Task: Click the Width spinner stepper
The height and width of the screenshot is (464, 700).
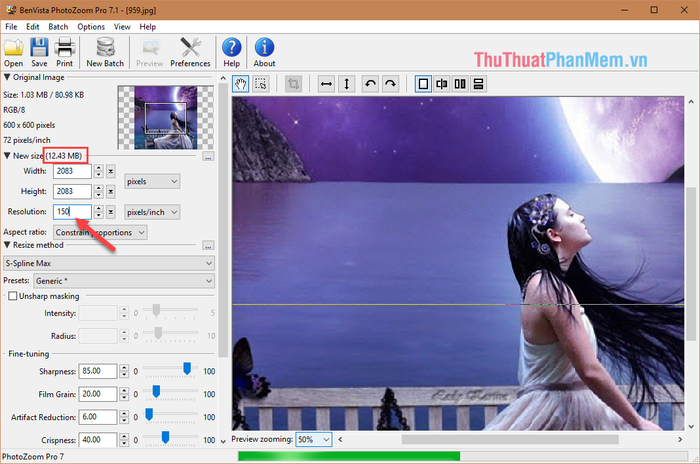Action: click(x=99, y=171)
